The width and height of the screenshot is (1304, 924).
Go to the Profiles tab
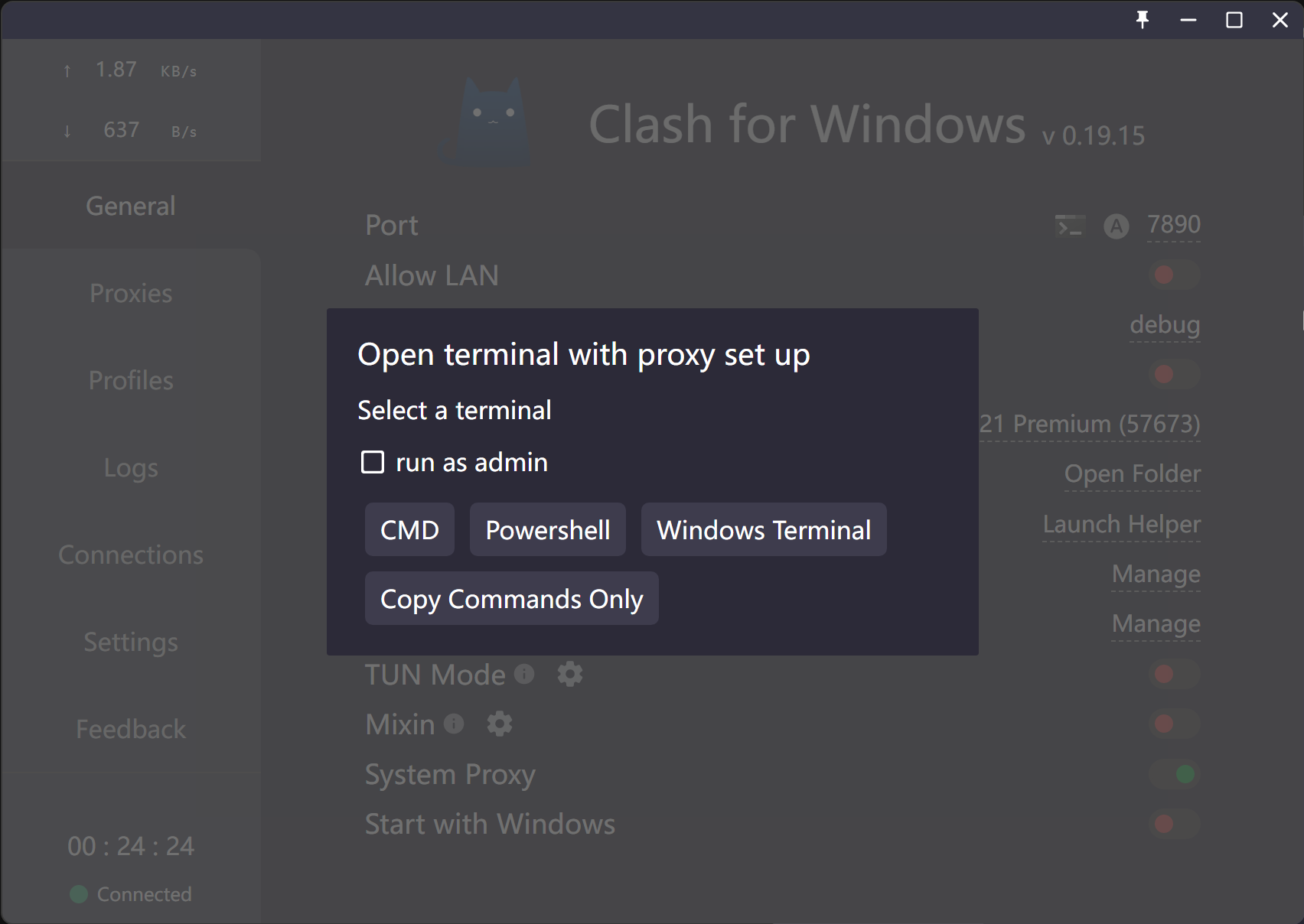point(131,380)
